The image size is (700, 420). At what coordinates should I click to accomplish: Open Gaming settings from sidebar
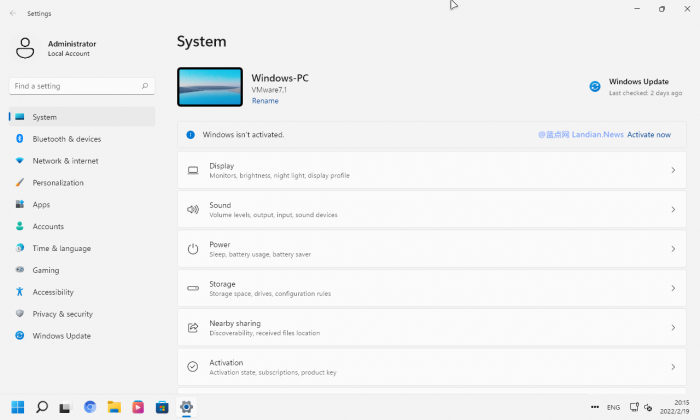pyautogui.click(x=46, y=270)
